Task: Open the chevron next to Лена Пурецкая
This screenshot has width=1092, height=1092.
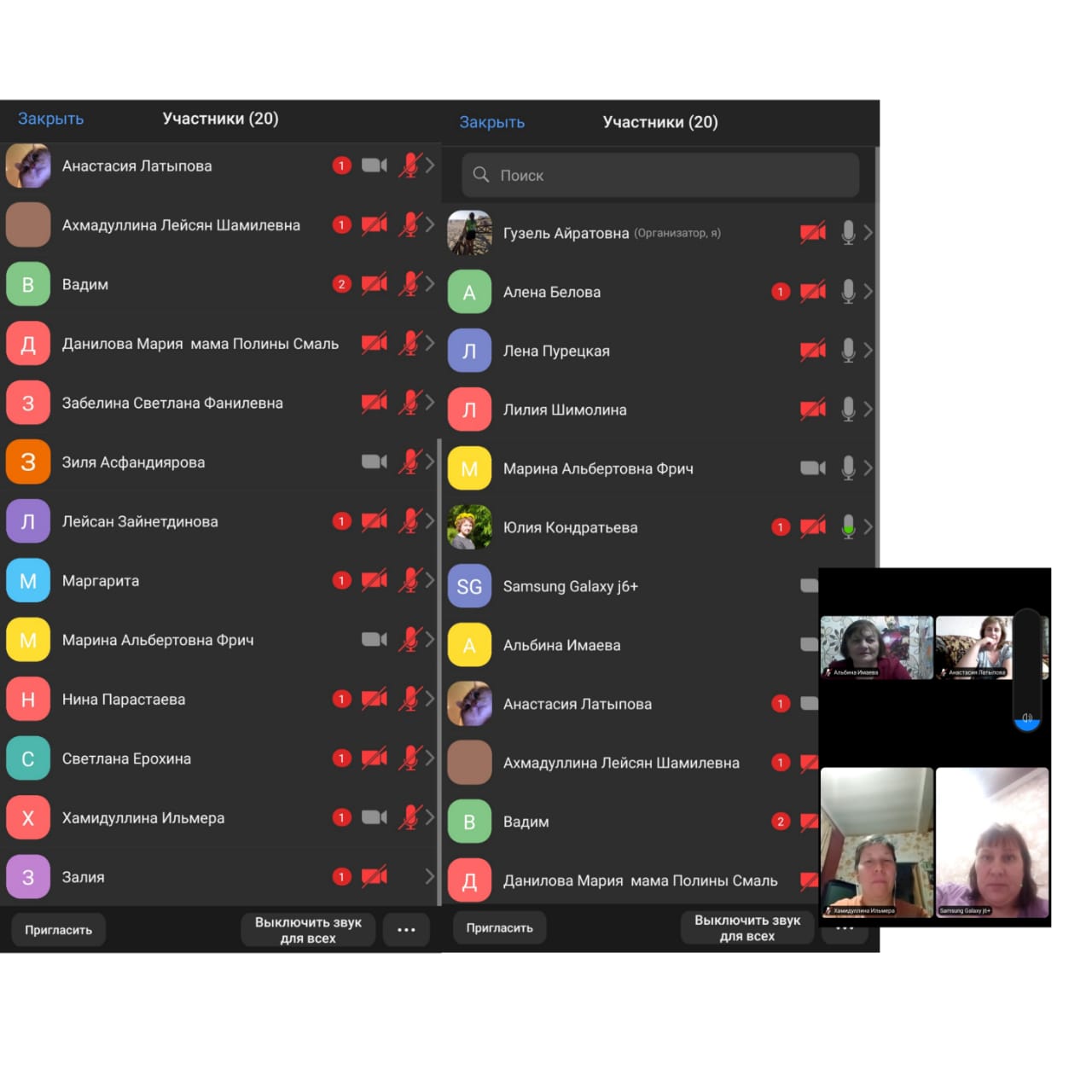Action: 868,351
